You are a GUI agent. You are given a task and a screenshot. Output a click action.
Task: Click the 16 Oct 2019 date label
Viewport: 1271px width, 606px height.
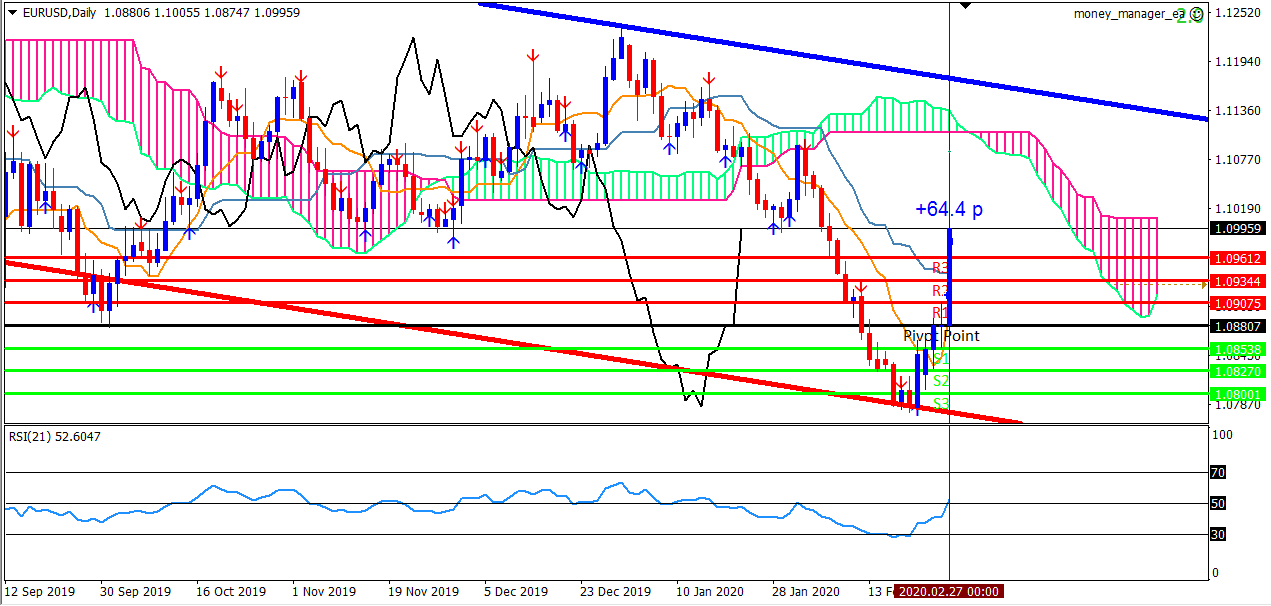click(x=230, y=591)
